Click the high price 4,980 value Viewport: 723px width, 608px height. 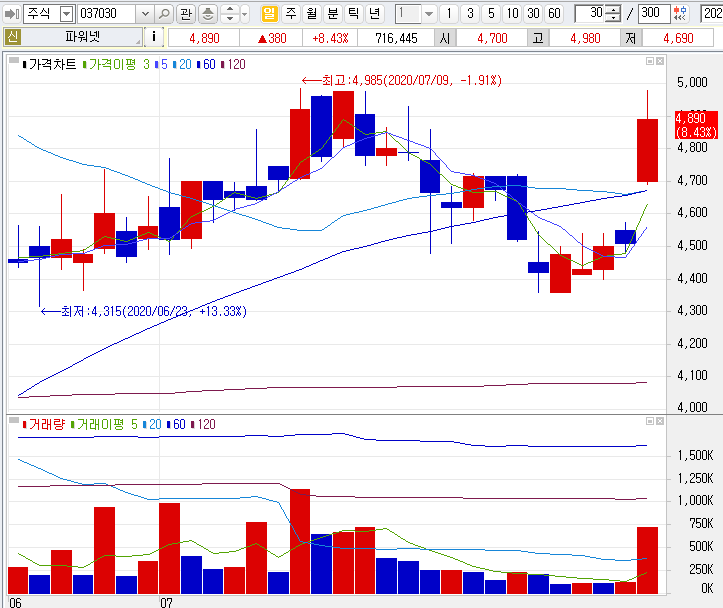point(585,38)
